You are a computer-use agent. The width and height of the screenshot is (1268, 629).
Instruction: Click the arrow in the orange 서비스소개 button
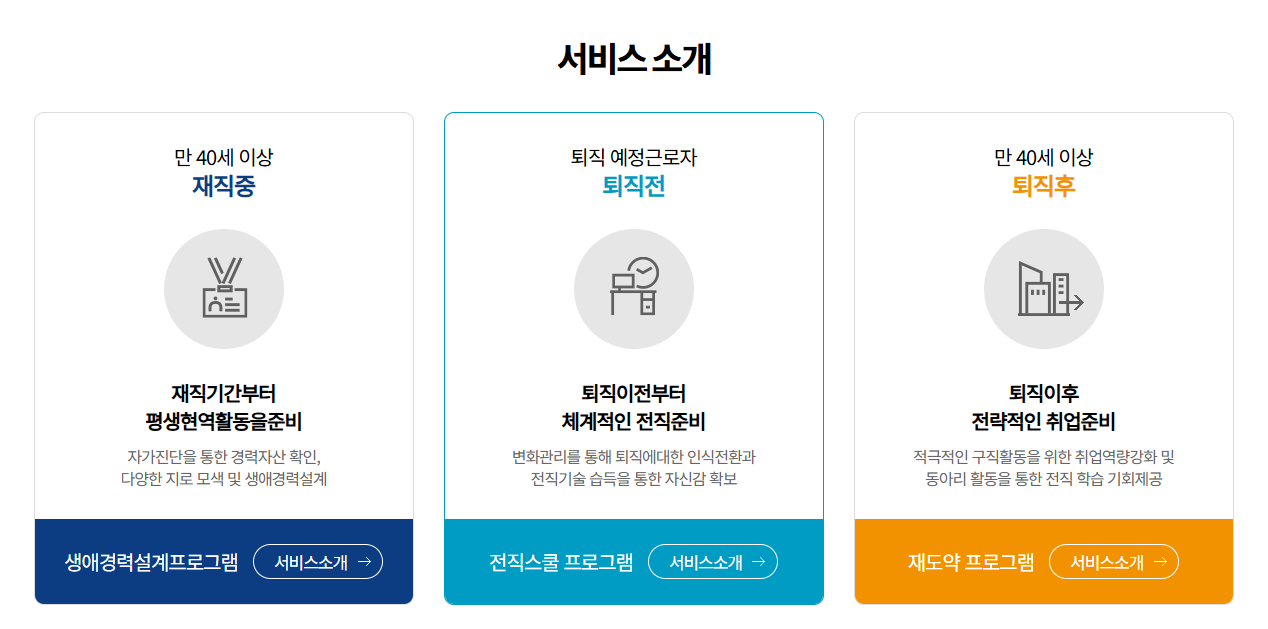[x=1160, y=562]
